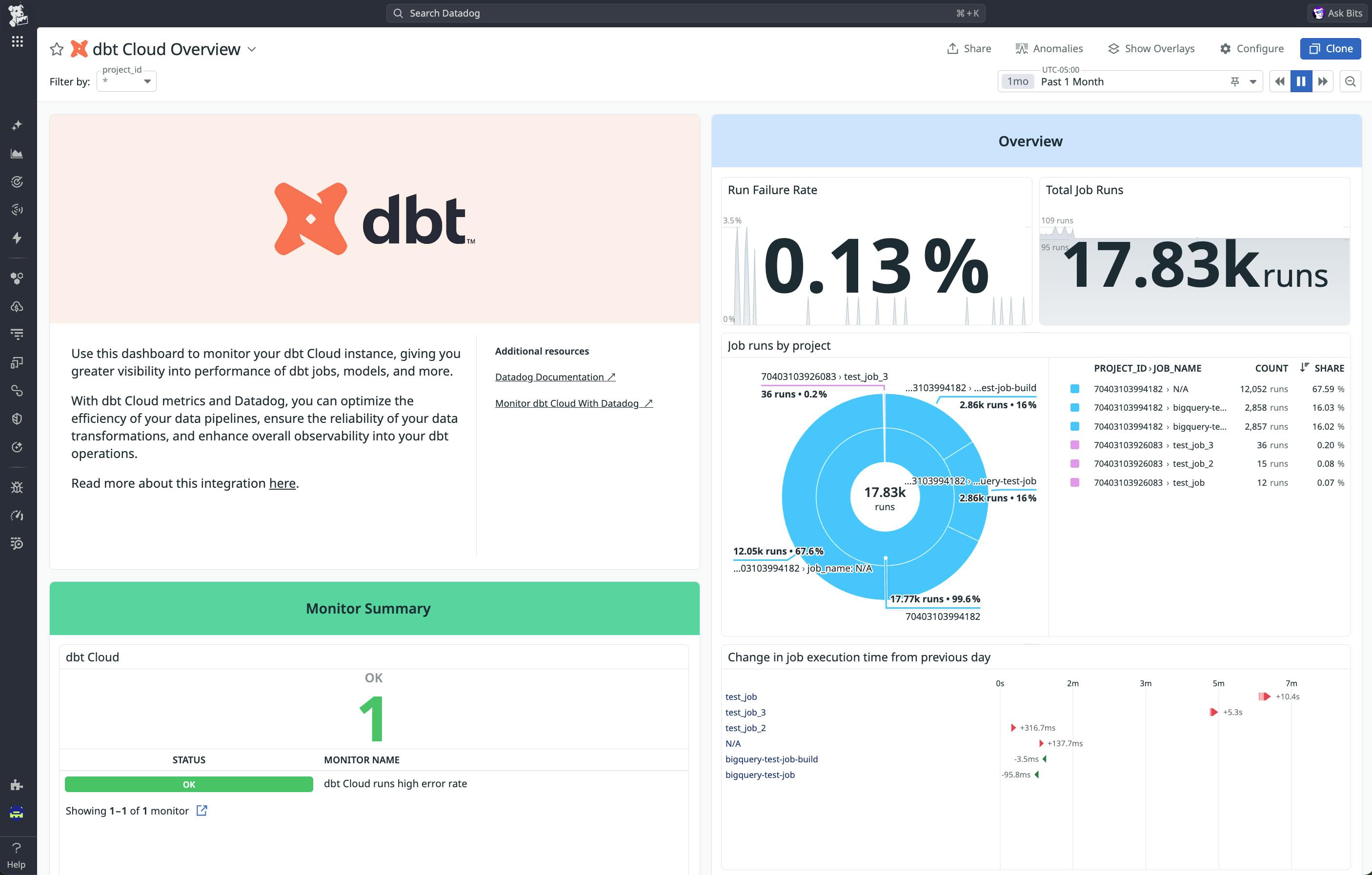Select the bug-shaped Error Tracking sidebar icon

[x=17, y=487]
